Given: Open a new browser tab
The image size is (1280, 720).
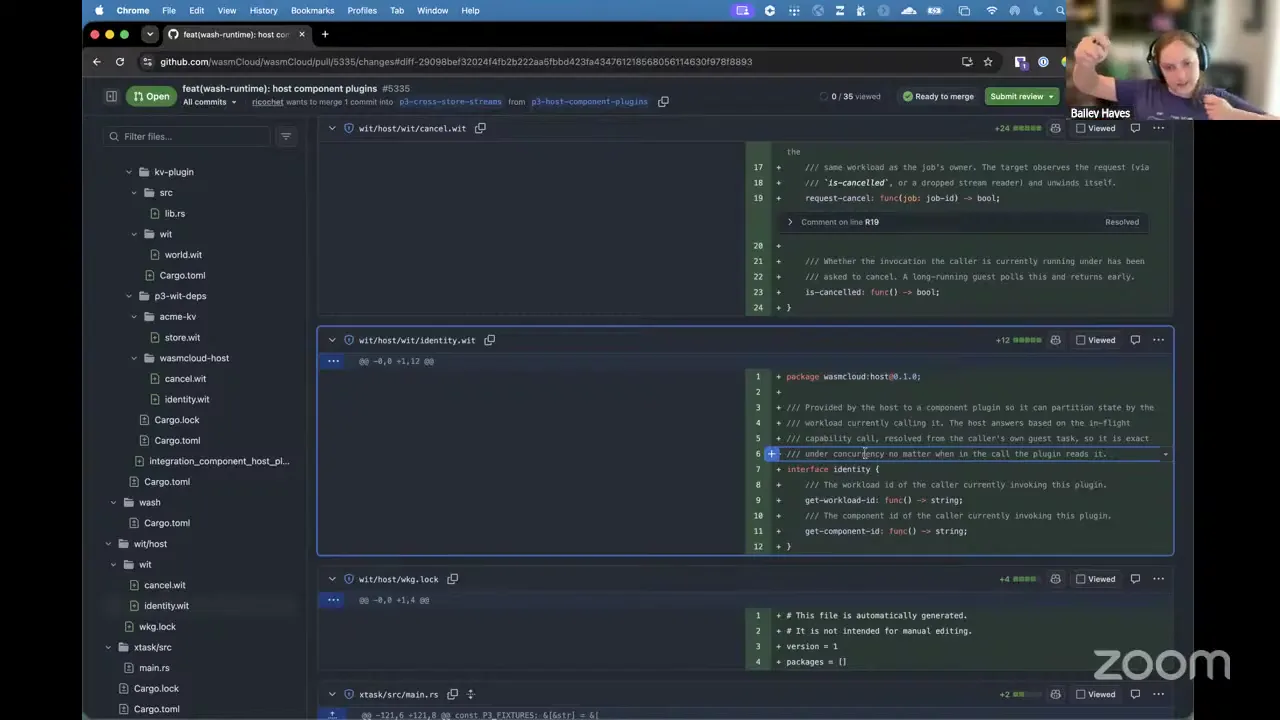Looking at the screenshot, I should point(325,34).
